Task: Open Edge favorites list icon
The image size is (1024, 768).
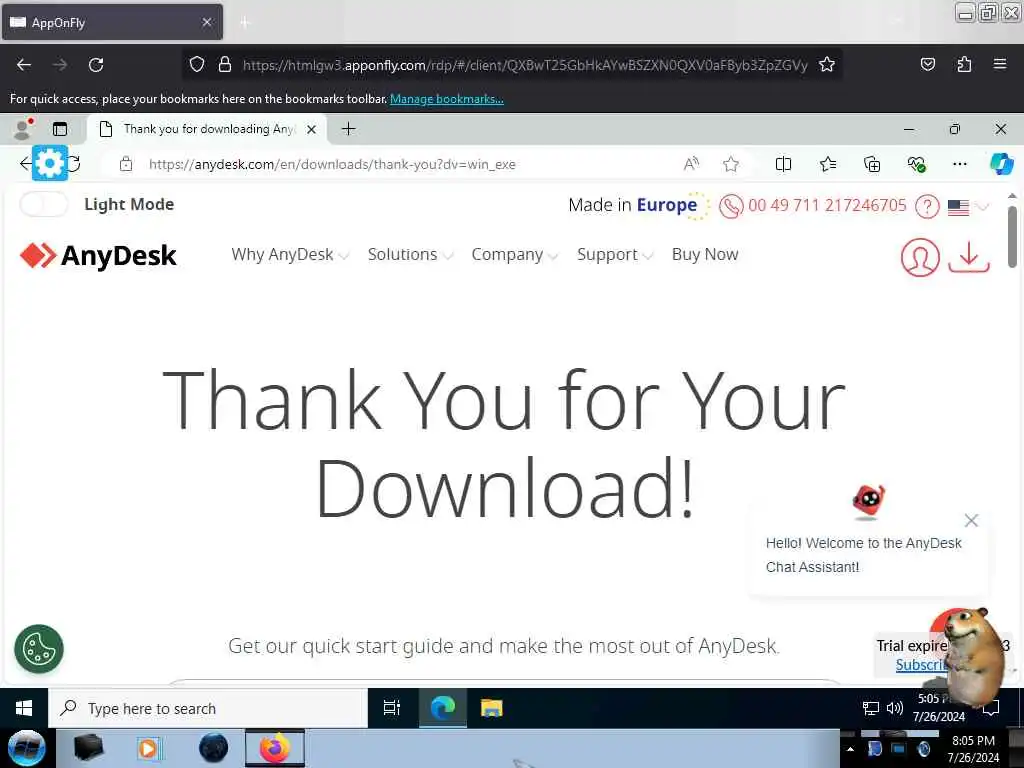Action: tap(828, 165)
